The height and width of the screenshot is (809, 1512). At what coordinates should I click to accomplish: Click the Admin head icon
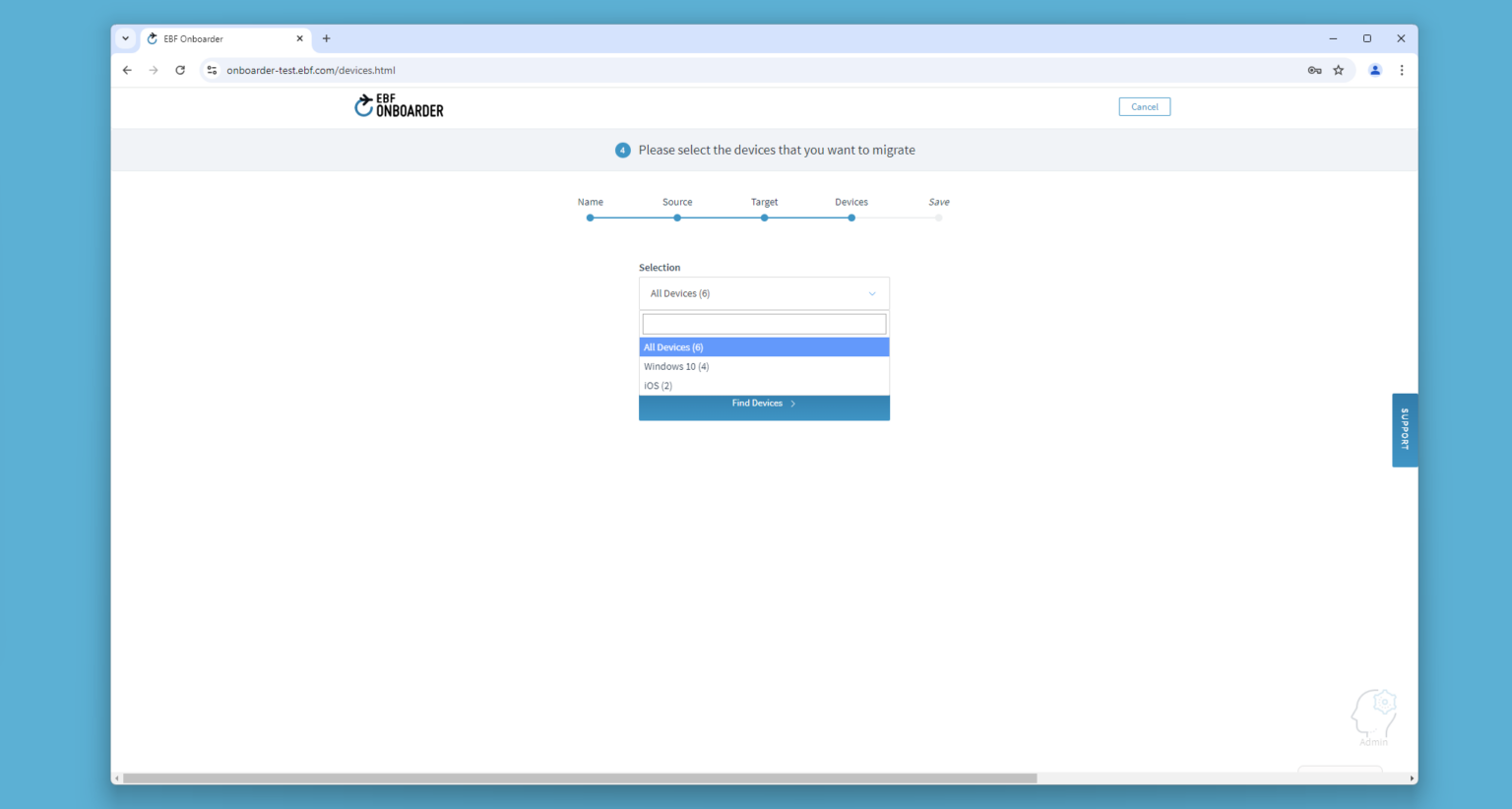[x=1373, y=716]
